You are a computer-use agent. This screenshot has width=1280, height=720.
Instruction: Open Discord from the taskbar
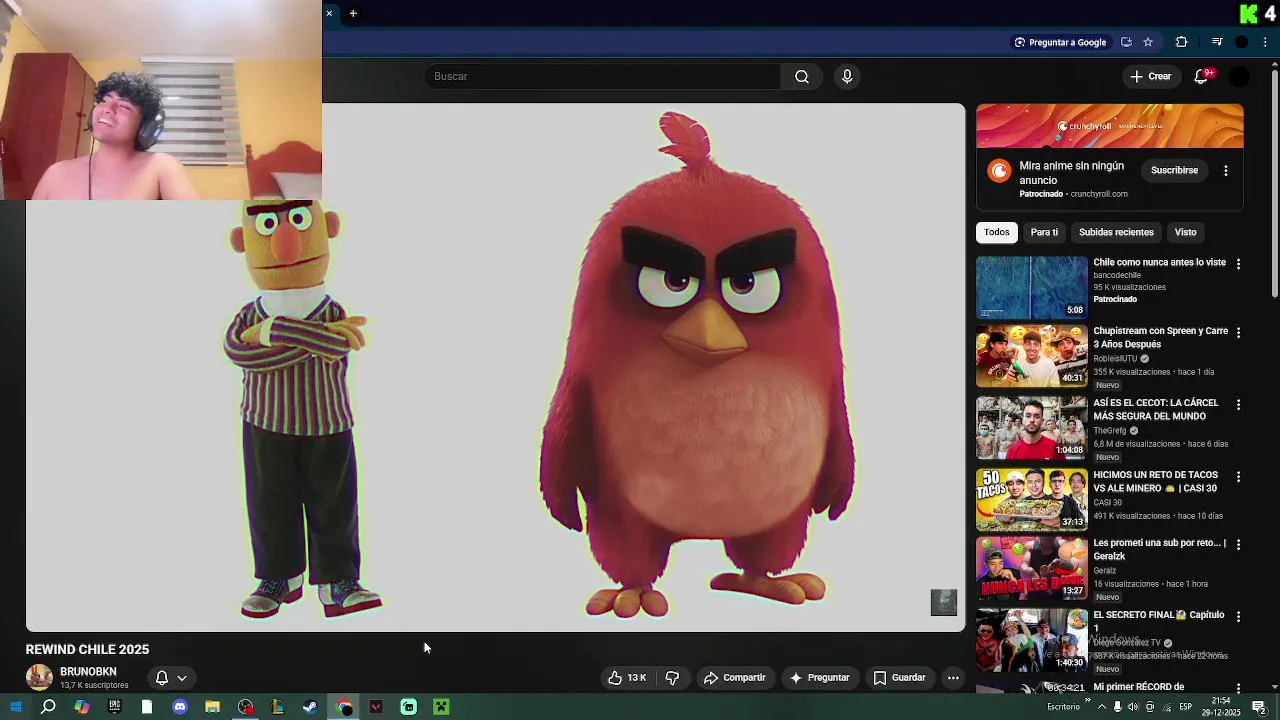point(180,707)
